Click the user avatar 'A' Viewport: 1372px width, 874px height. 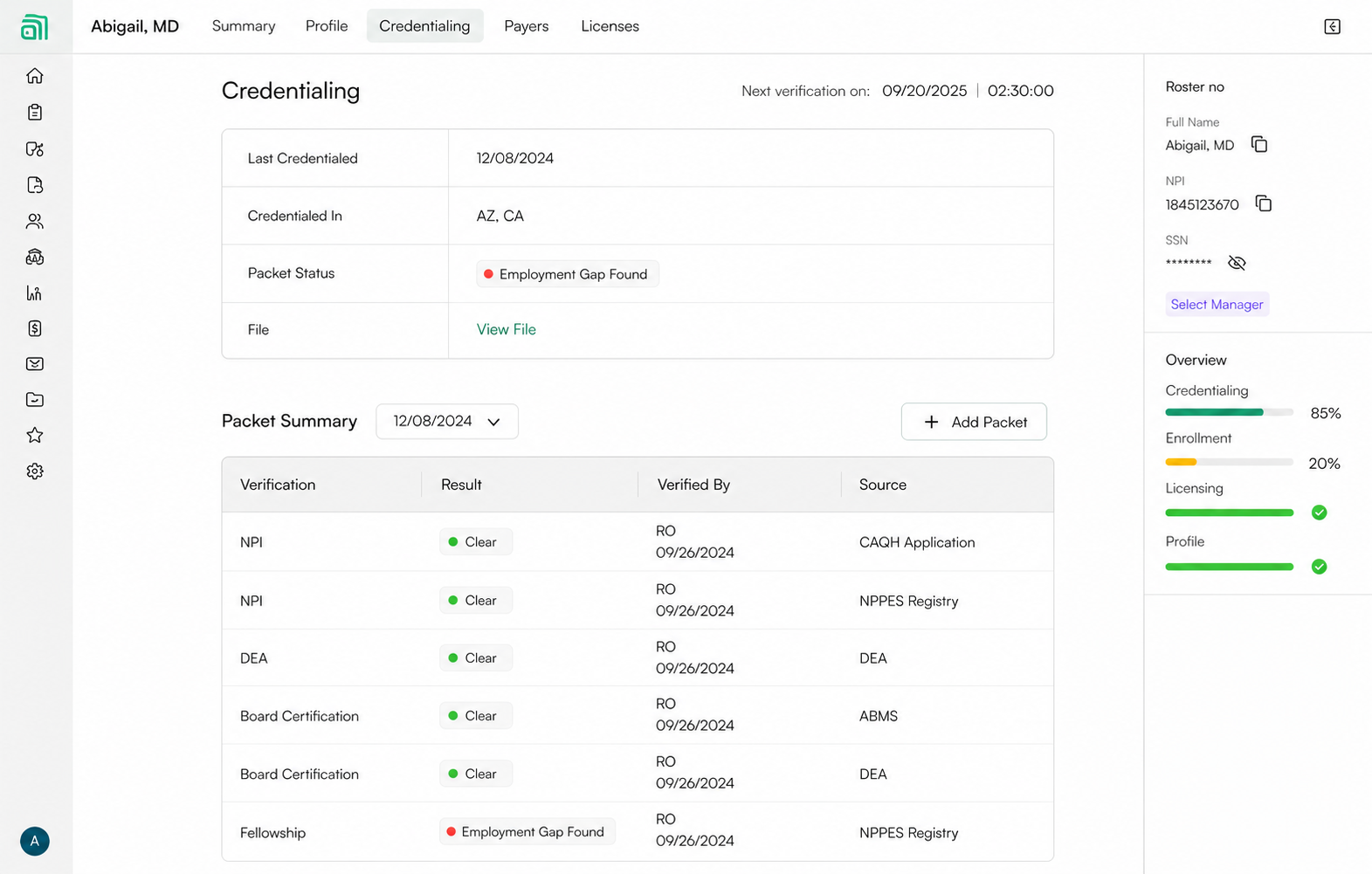point(35,841)
